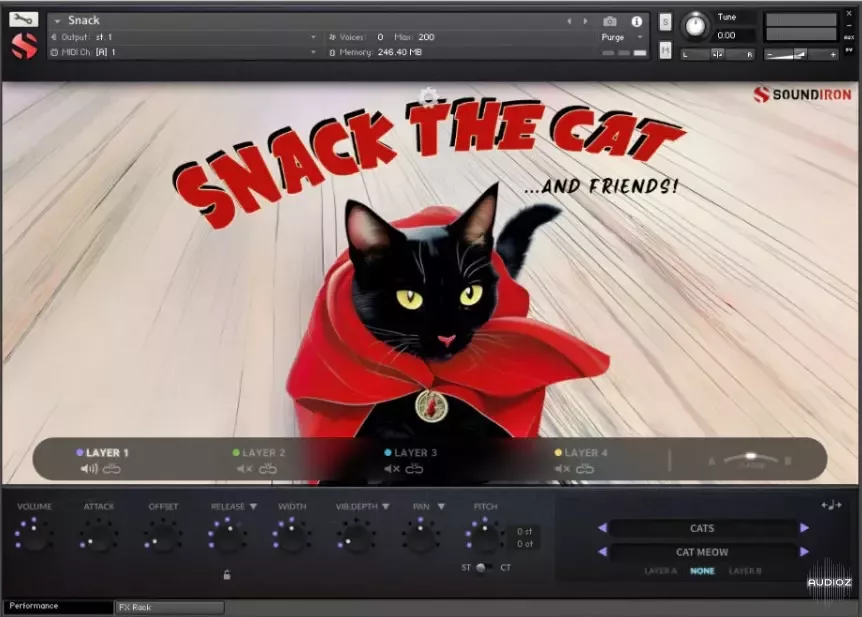This screenshot has height=617, width=862.
Task: Click the right arrow next to CAT MEOW
Action: coord(803,551)
